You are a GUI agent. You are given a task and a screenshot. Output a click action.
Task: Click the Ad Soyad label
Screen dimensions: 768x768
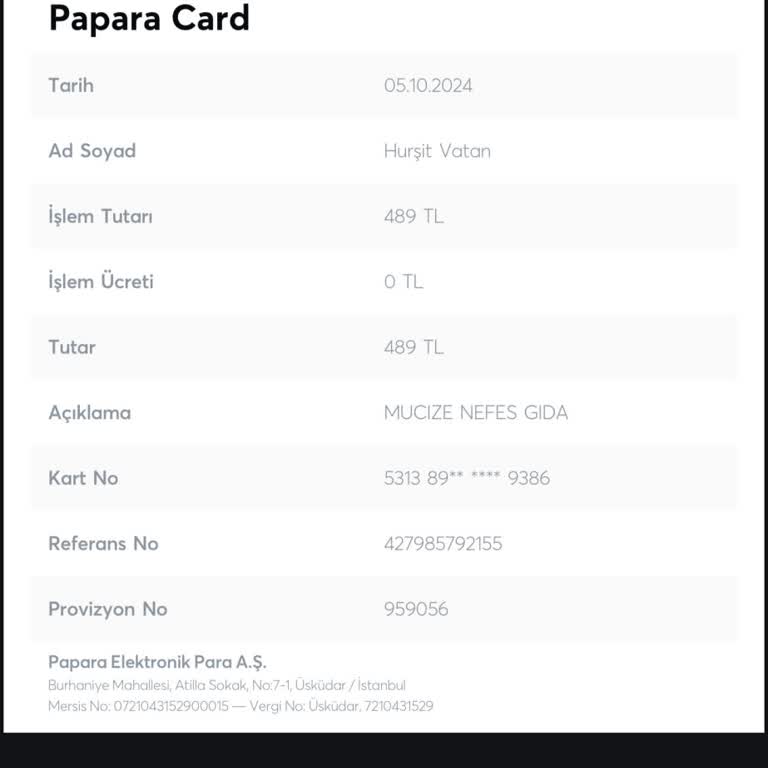tap(92, 151)
